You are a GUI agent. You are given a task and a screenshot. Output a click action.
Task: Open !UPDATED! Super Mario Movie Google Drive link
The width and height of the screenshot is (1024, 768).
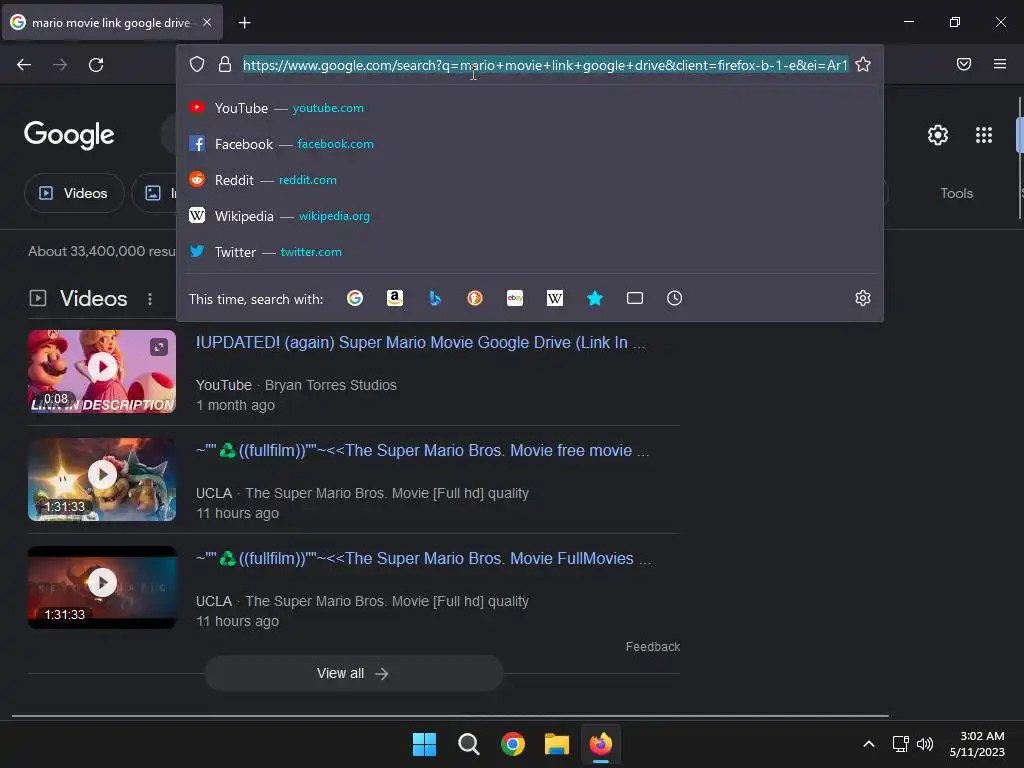point(421,342)
